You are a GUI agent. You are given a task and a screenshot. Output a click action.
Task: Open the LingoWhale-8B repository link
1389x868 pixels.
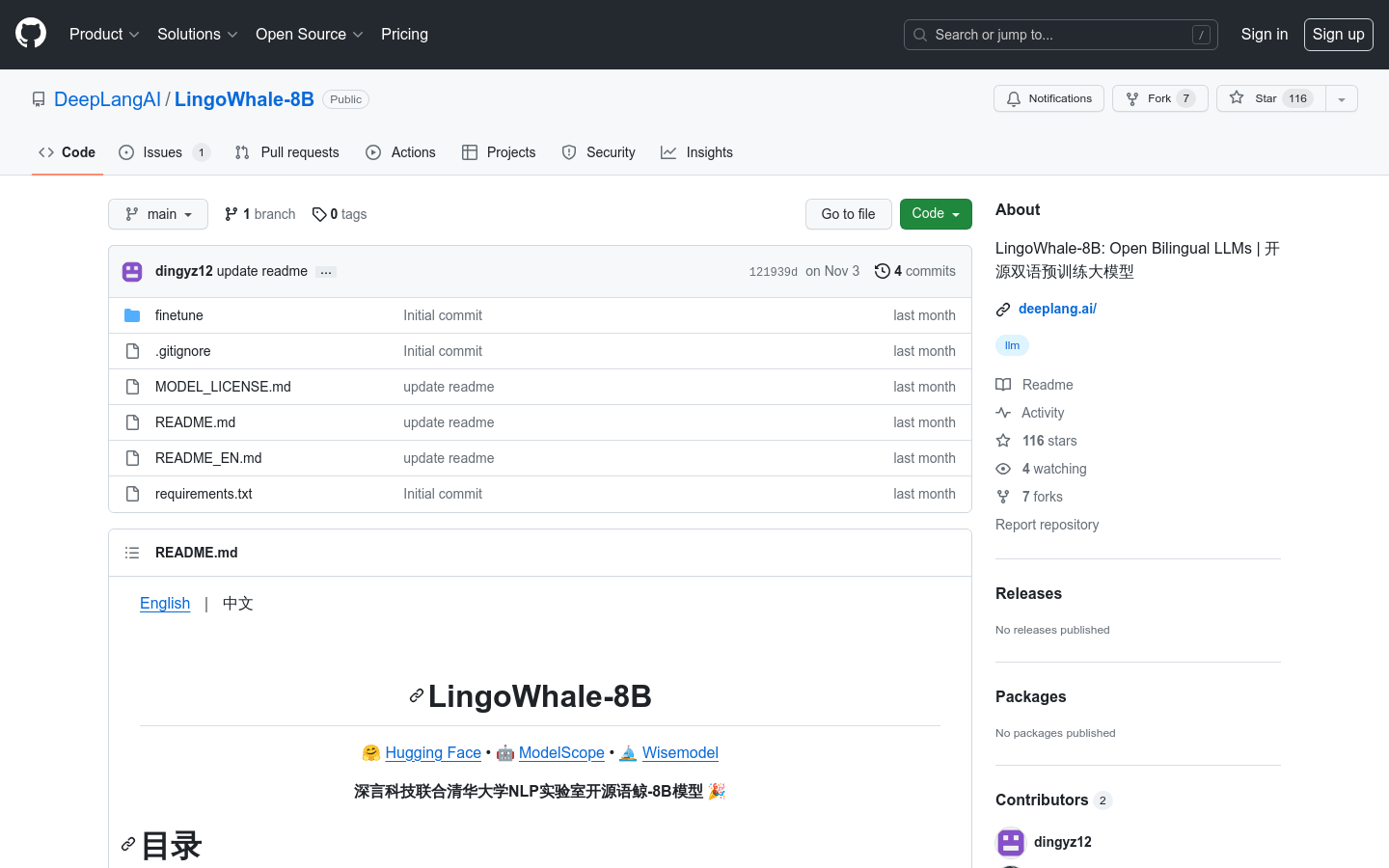[x=244, y=99]
